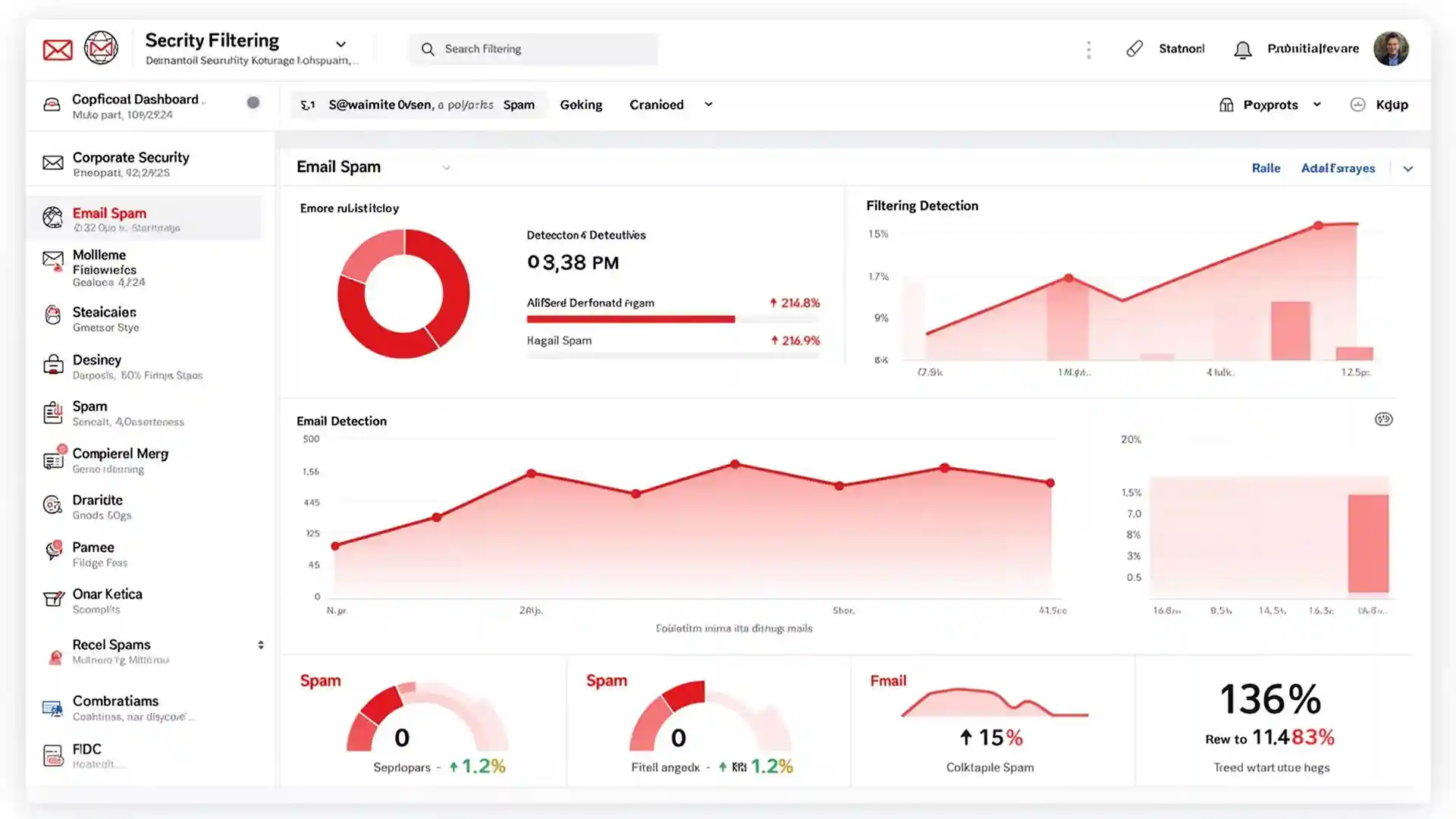Open the notification bell icon
This screenshot has height=819, width=1456.
click(1242, 49)
